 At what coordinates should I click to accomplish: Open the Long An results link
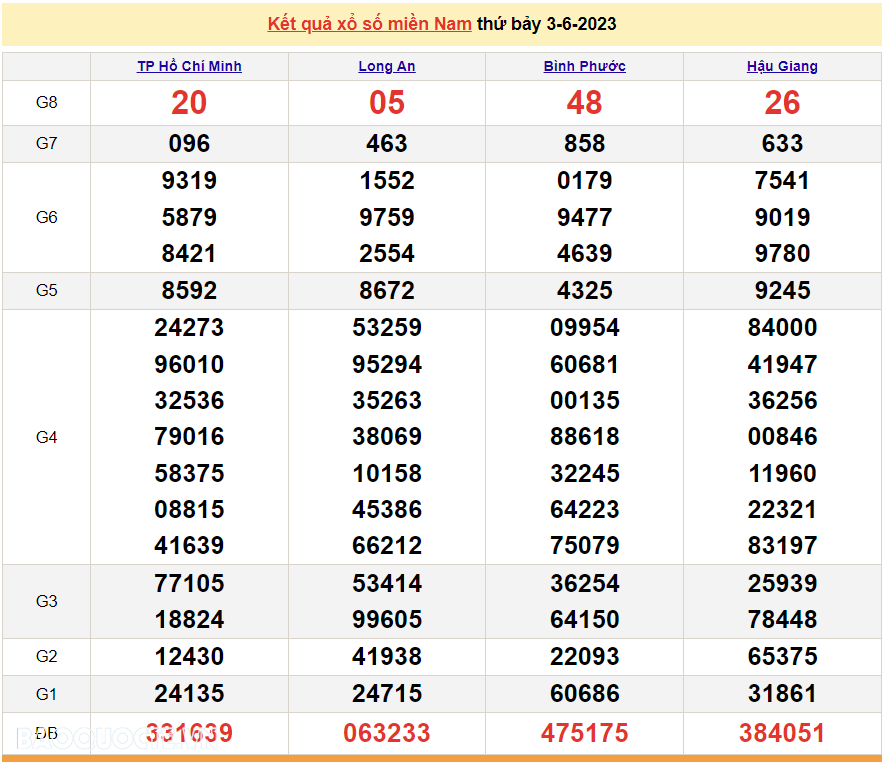click(x=386, y=66)
